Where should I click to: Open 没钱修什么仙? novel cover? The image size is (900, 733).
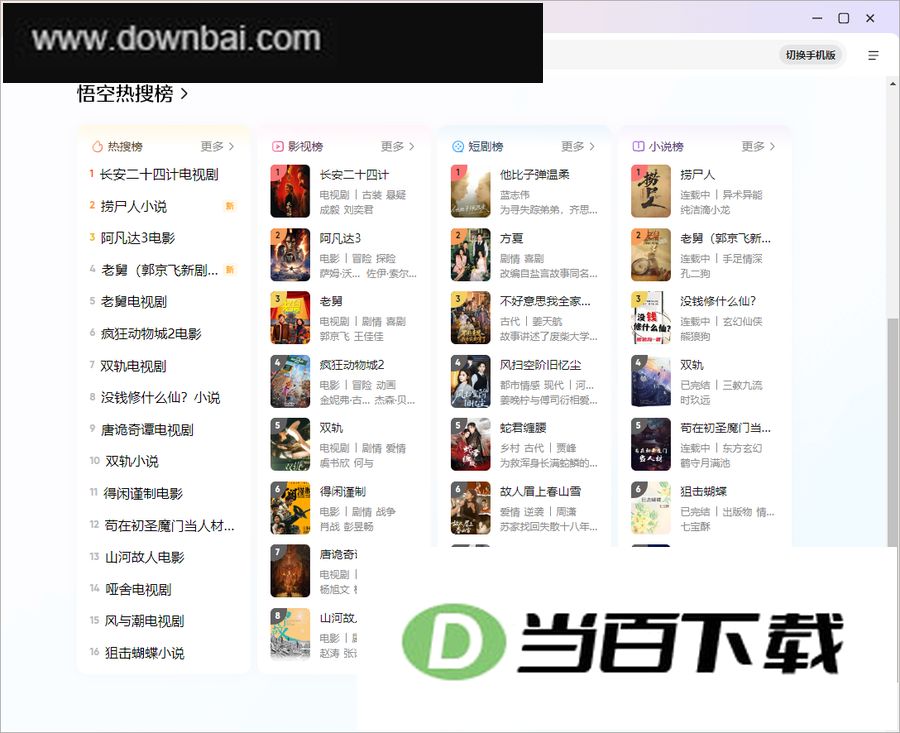[x=651, y=317]
